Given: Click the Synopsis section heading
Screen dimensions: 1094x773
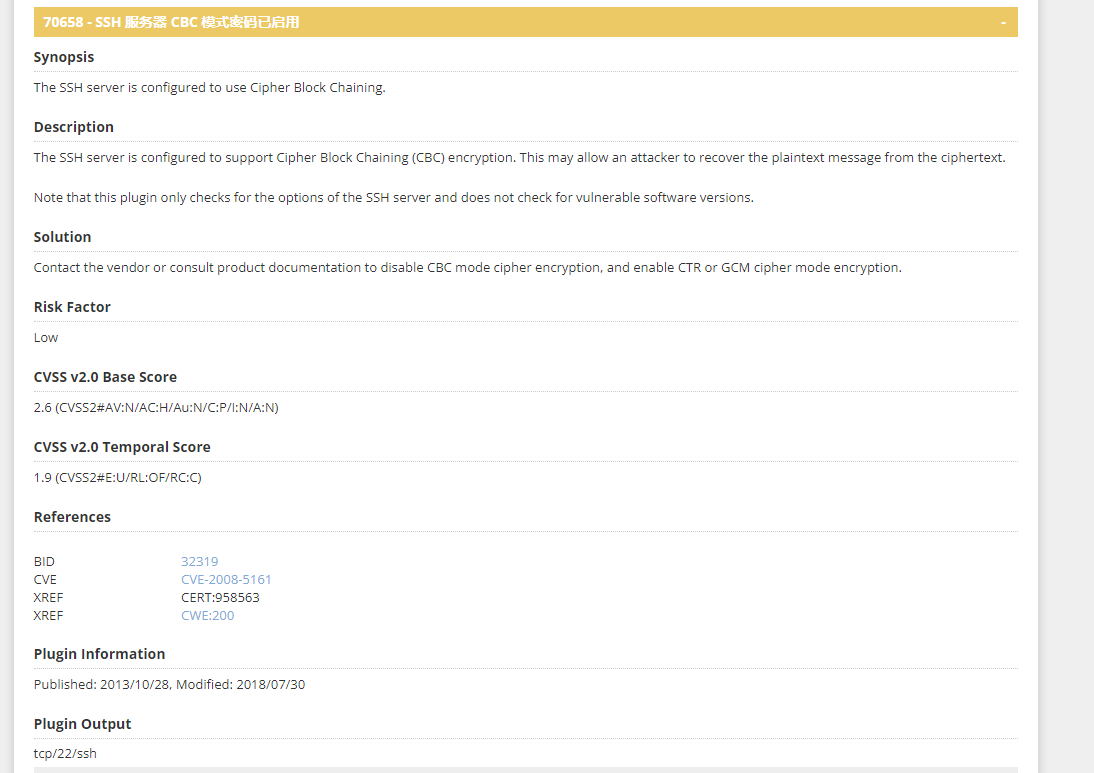Looking at the screenshot, I should click(x=64, y=57).
